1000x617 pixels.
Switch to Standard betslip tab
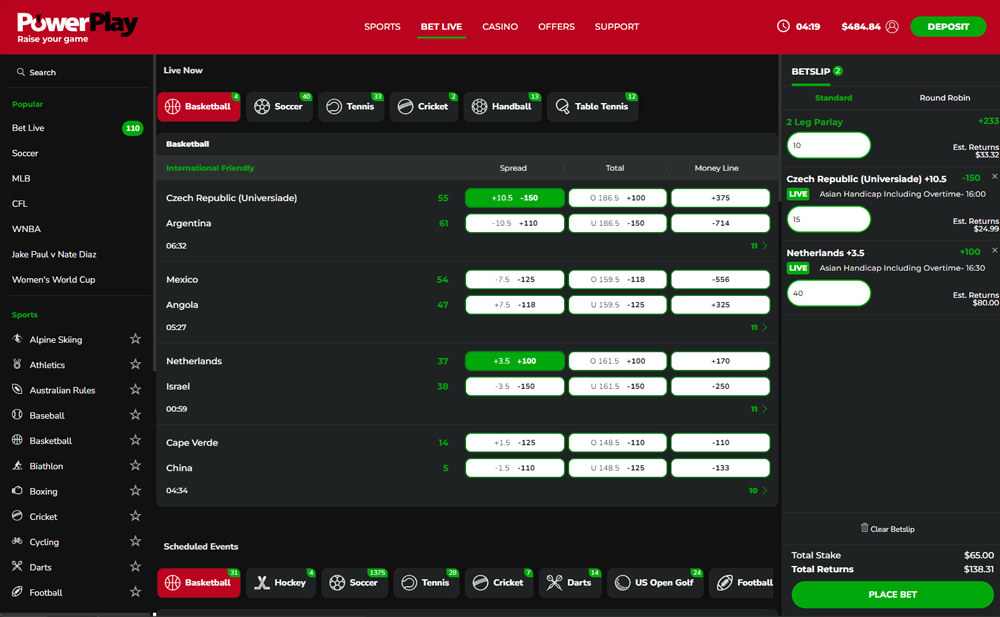[x=834, y=98]
